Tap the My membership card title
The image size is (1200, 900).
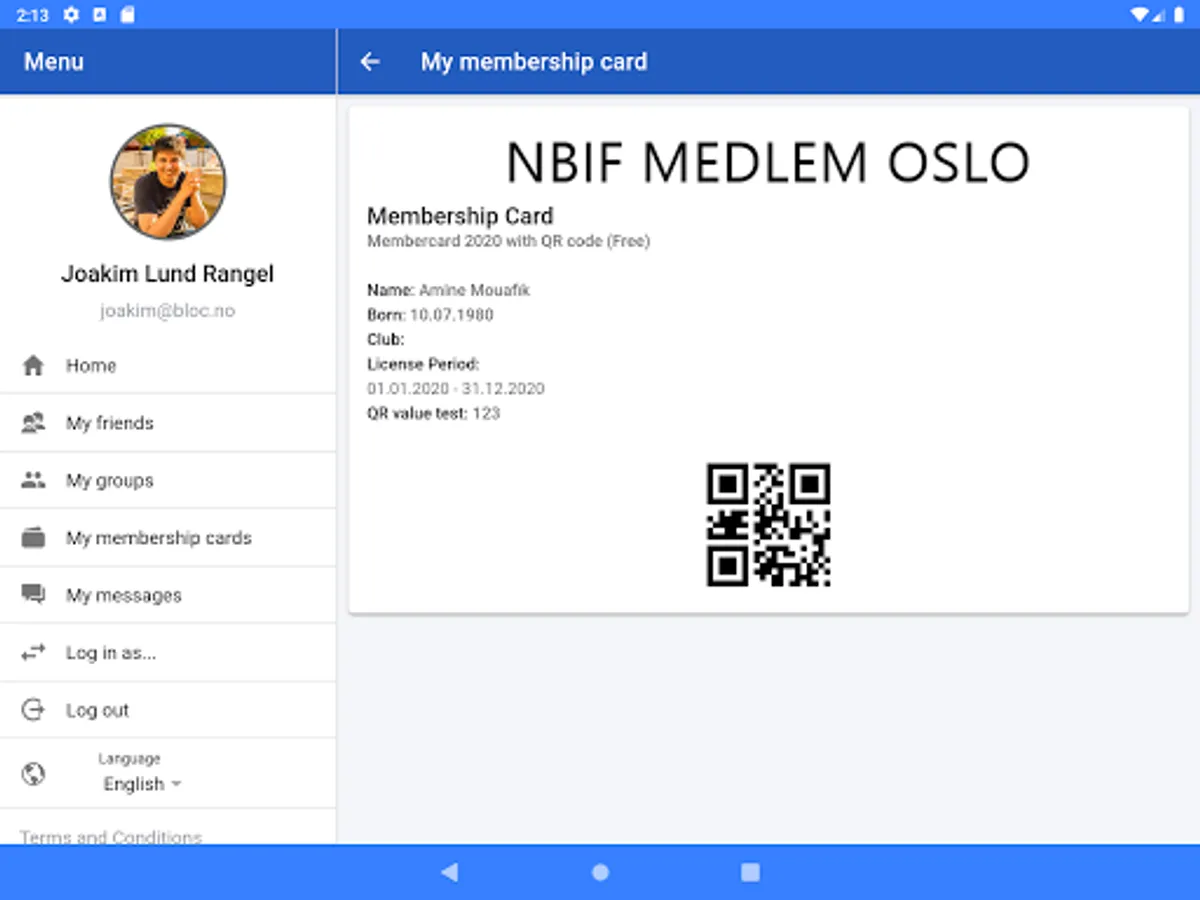tap(534, 62)
